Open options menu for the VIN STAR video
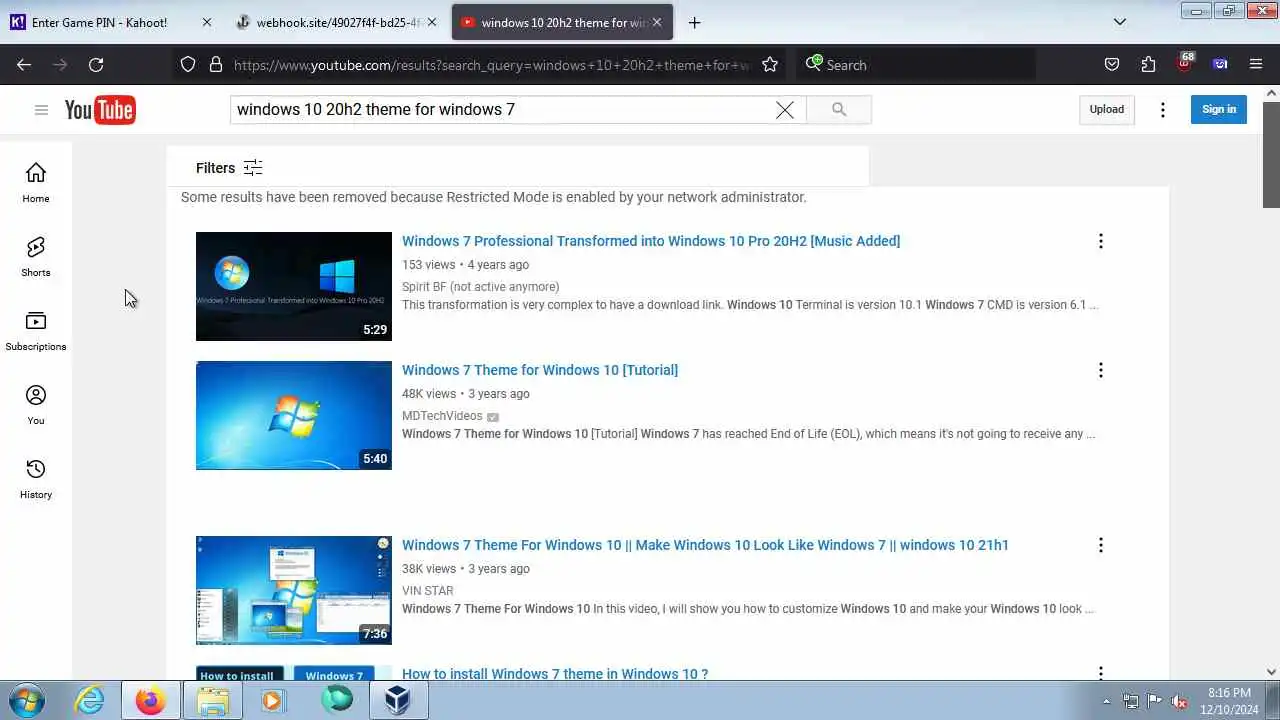 (1101, 545)
